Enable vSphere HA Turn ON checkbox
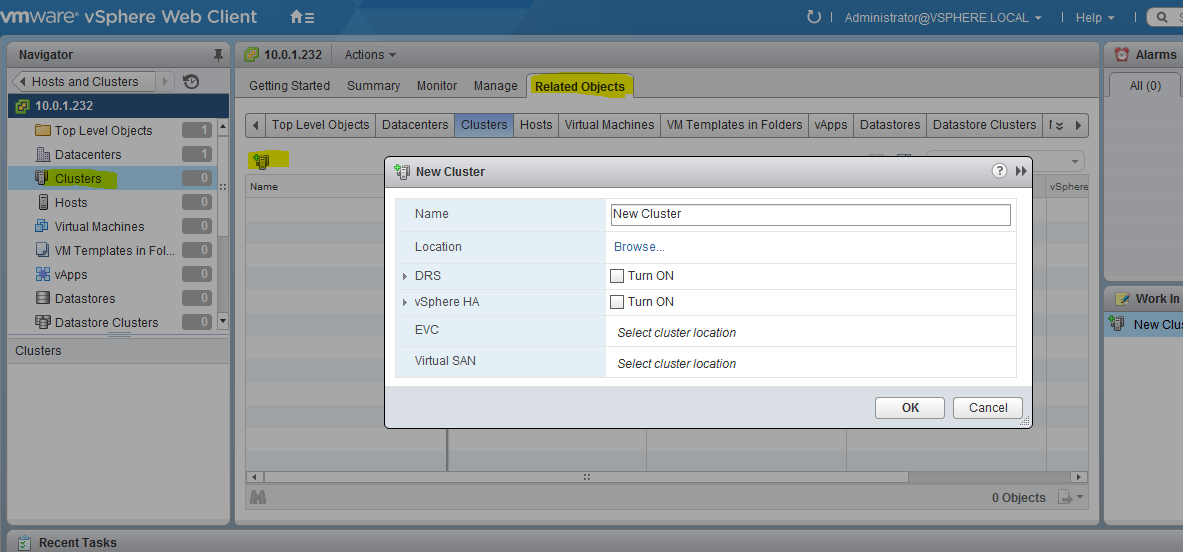The width and height of the screenshot is (1183, 552). (x=617, y=302)
